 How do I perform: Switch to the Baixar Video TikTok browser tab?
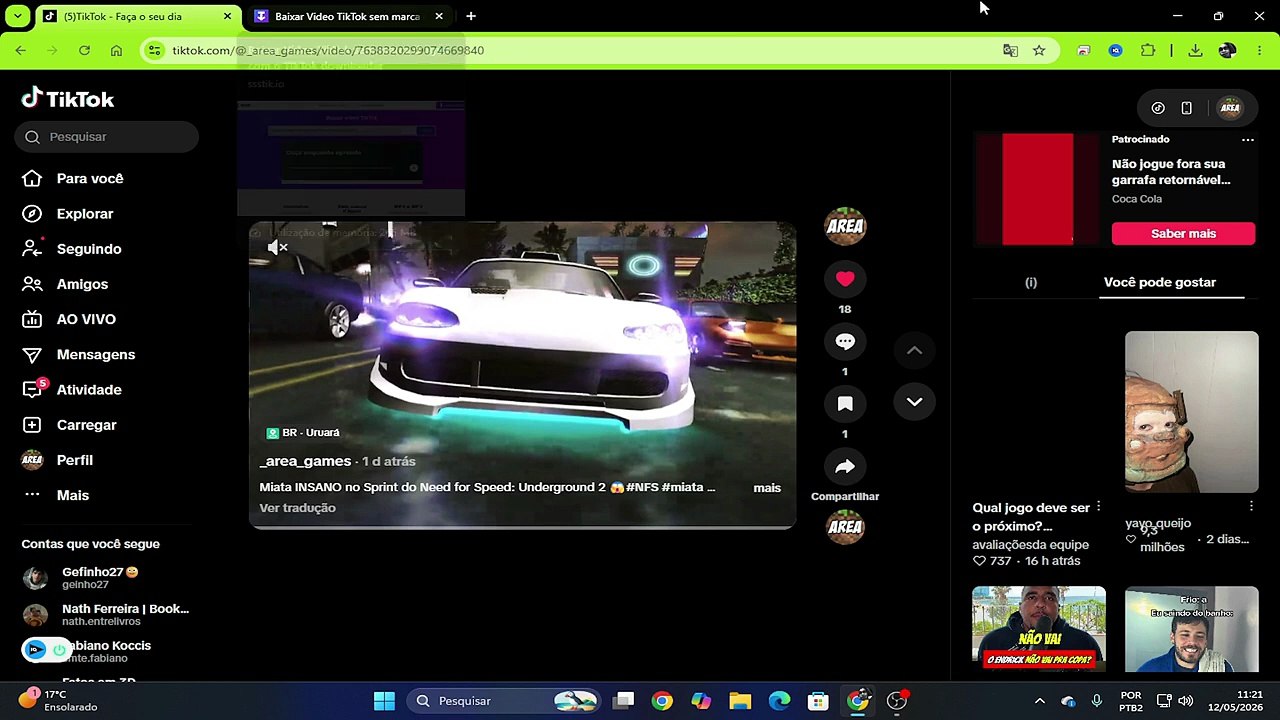tap(348, 16)
